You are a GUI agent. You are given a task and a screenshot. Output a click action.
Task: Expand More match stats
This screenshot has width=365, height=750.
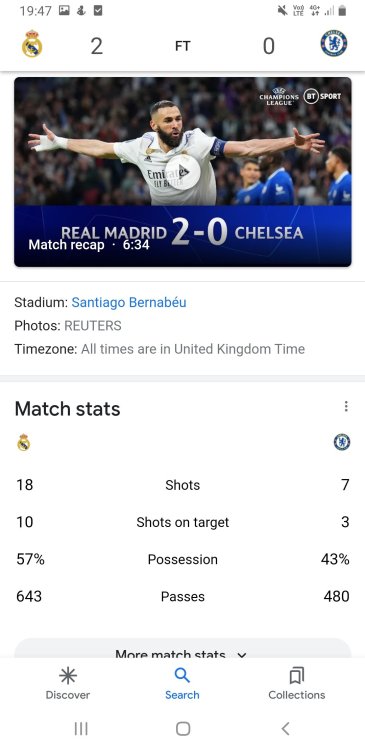point(183,653)
